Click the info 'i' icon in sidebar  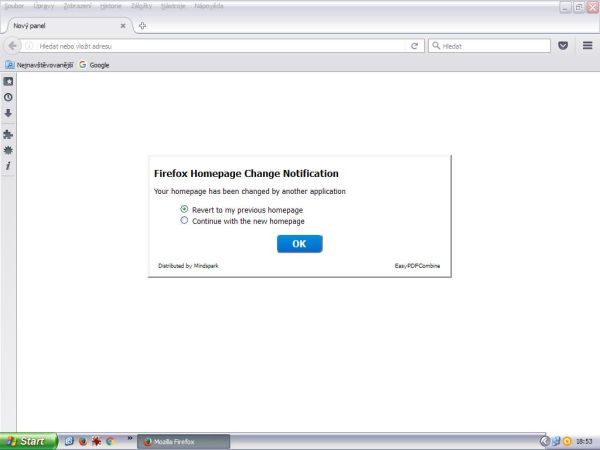[8, 165]
